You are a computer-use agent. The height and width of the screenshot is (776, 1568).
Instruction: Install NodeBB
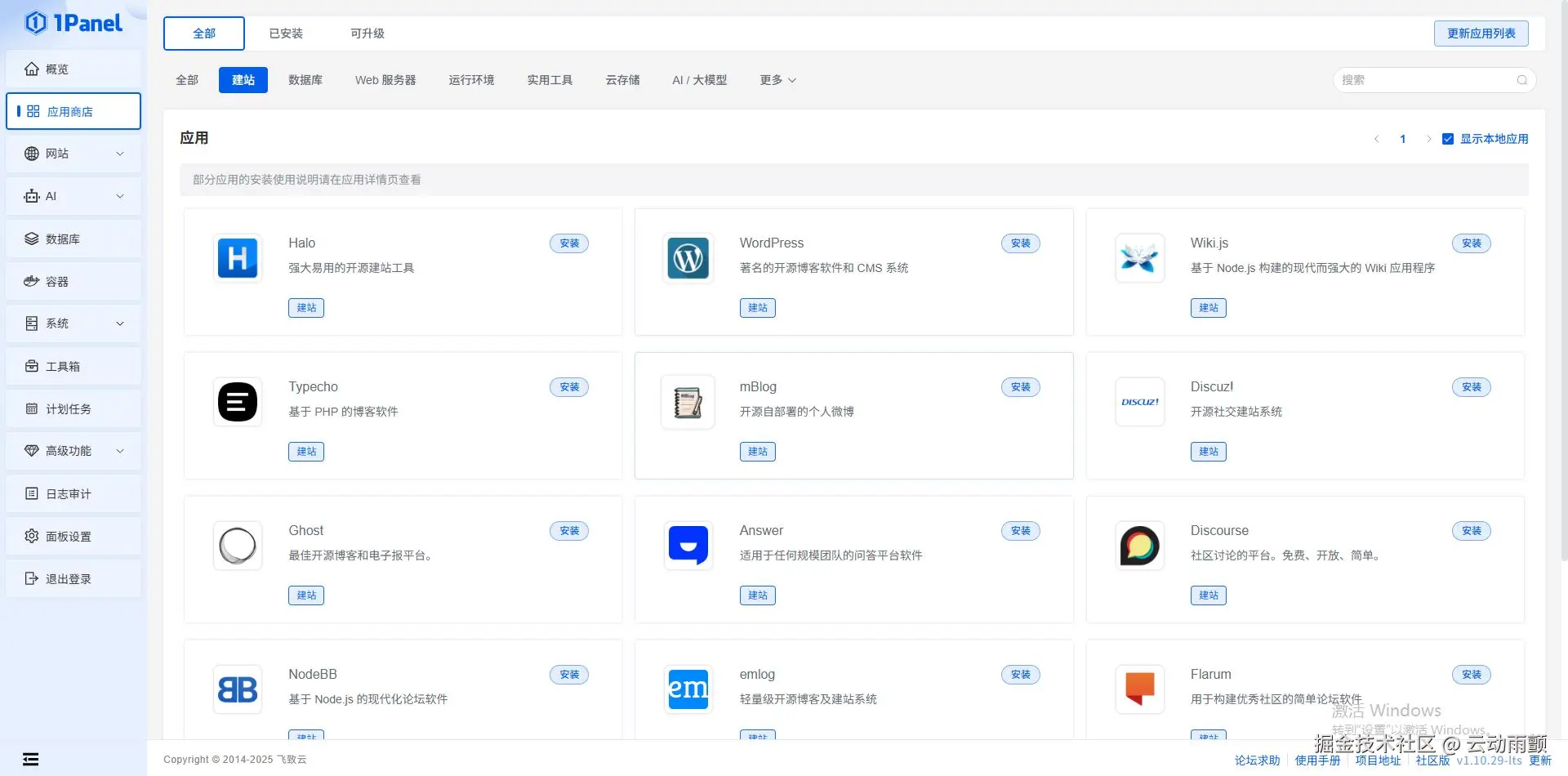point(569,675)
